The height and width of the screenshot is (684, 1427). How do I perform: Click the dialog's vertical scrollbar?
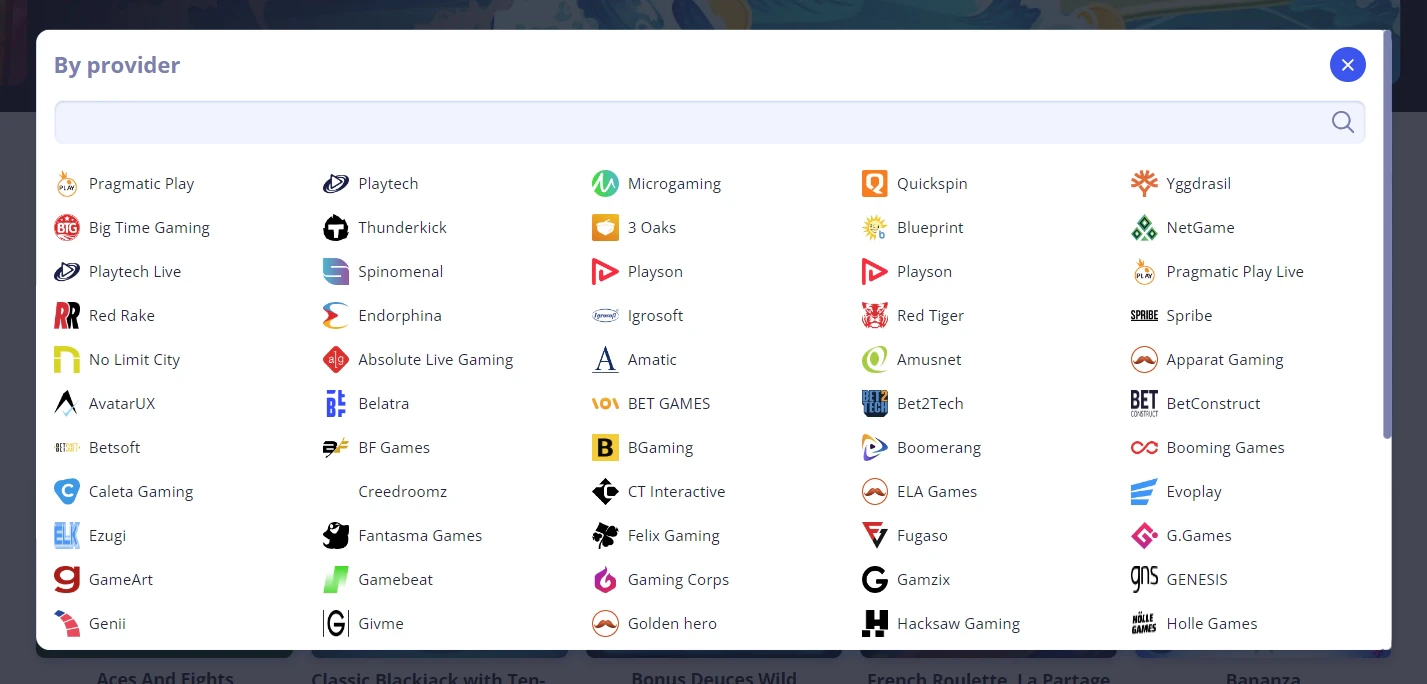pyautogui.click(x=1387, y=235)
